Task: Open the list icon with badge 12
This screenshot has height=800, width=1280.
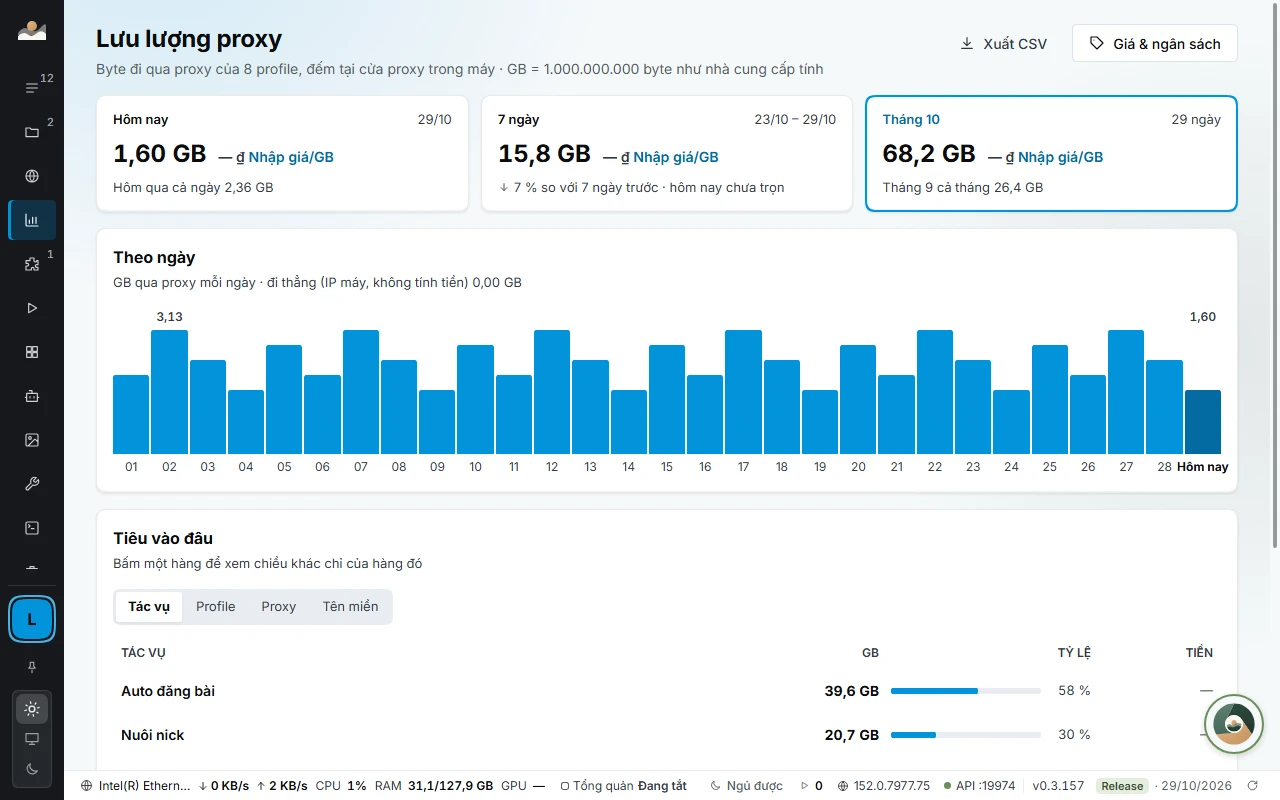Action: click(32, 88)
